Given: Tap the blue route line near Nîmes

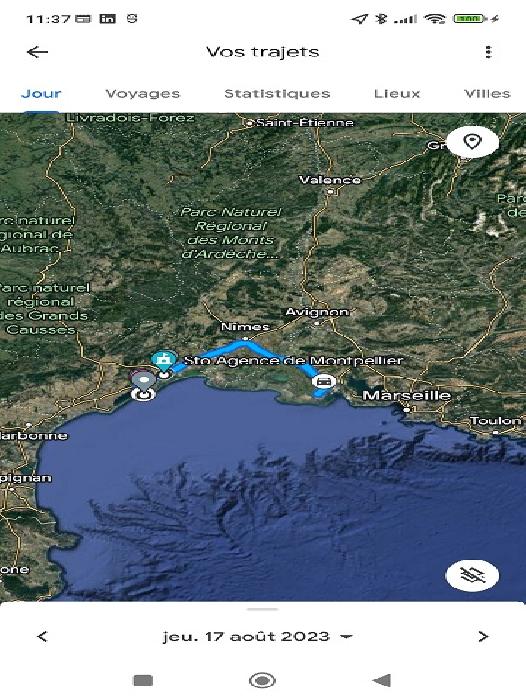Looking at the screenshot, I should click(245, 344).
